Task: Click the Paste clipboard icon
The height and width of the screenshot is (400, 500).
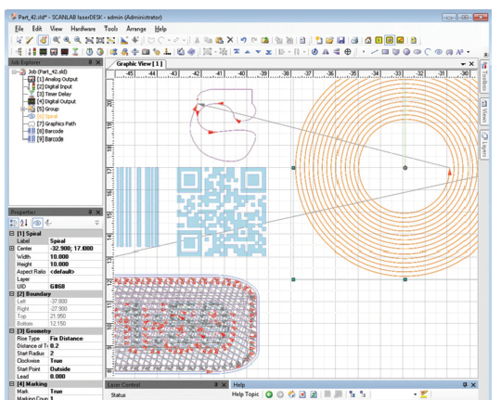Action: (219, 40)
